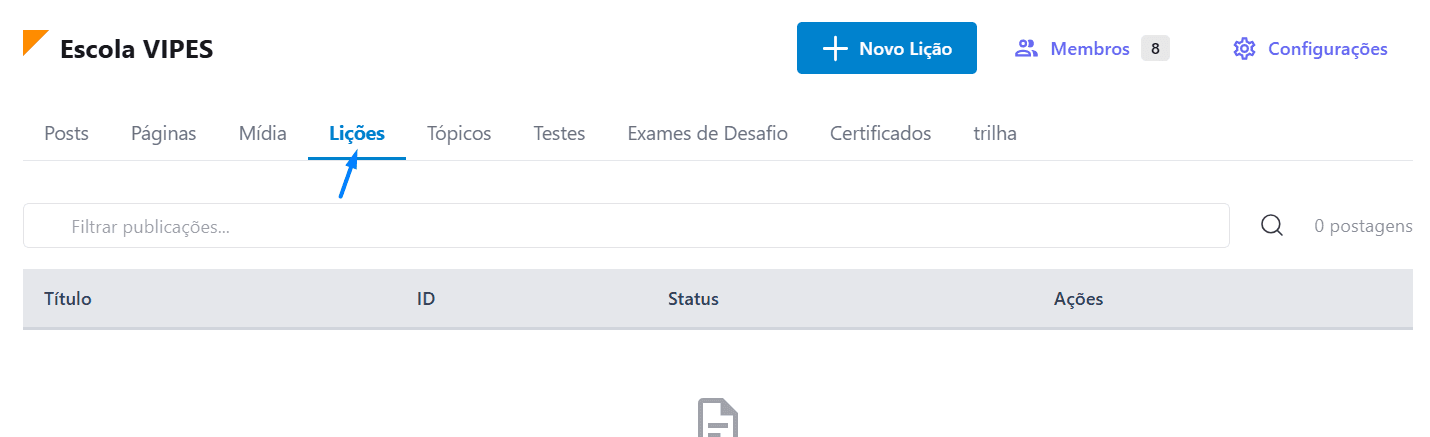
Task: Create a new lesson with Novo Lição
Action: point(886,48)
